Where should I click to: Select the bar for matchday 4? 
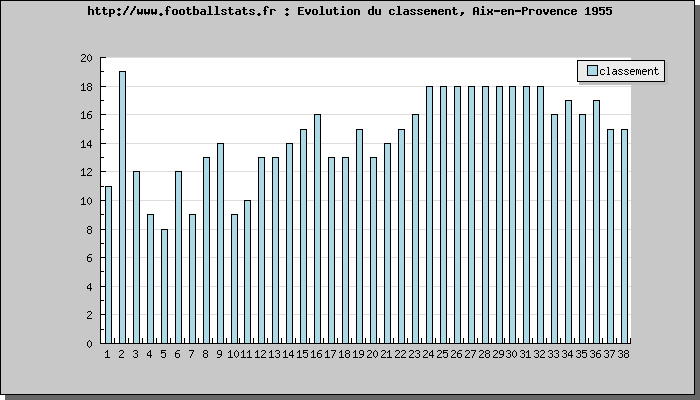150,279
